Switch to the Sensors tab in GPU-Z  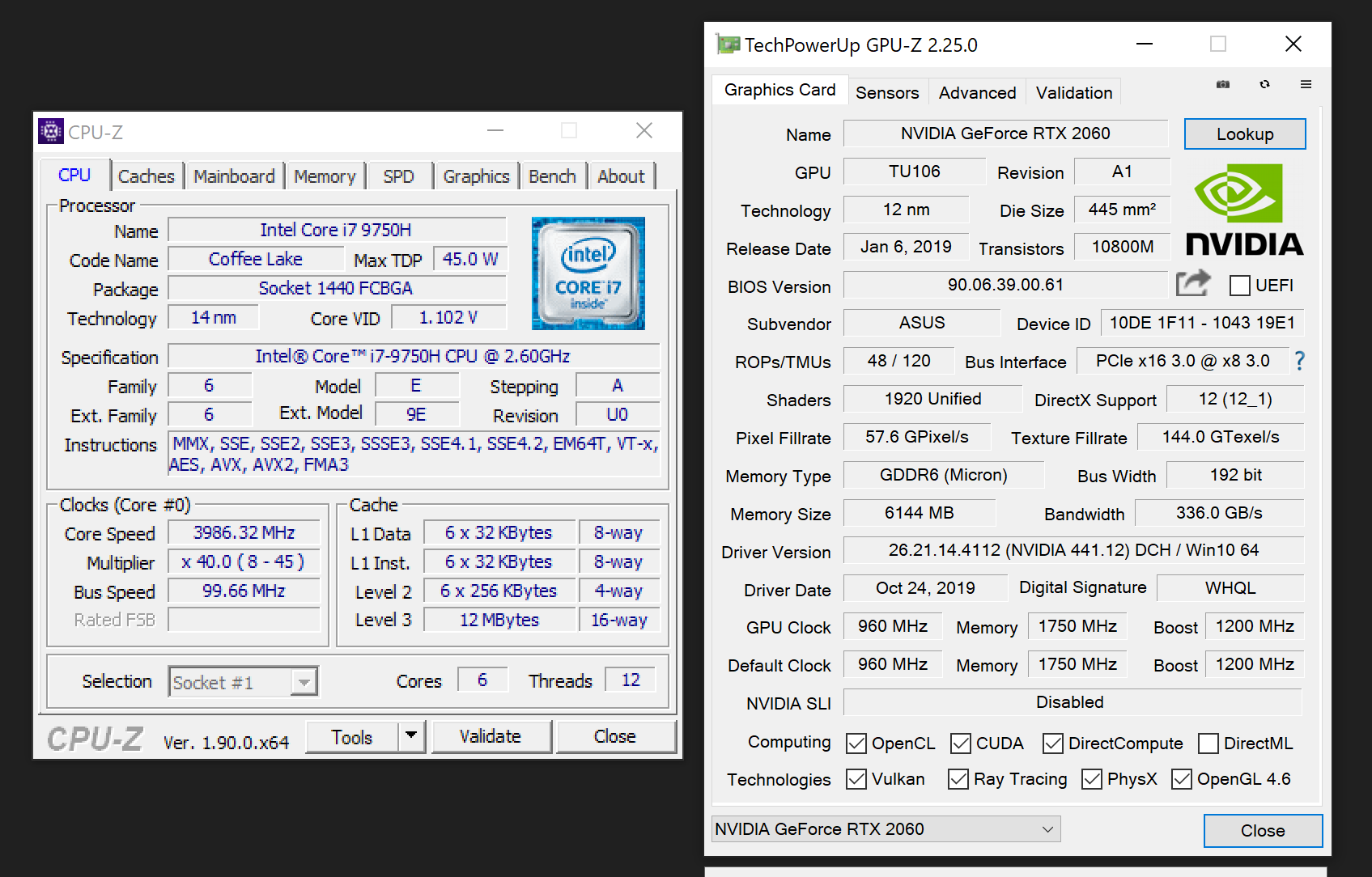[887, 93]
